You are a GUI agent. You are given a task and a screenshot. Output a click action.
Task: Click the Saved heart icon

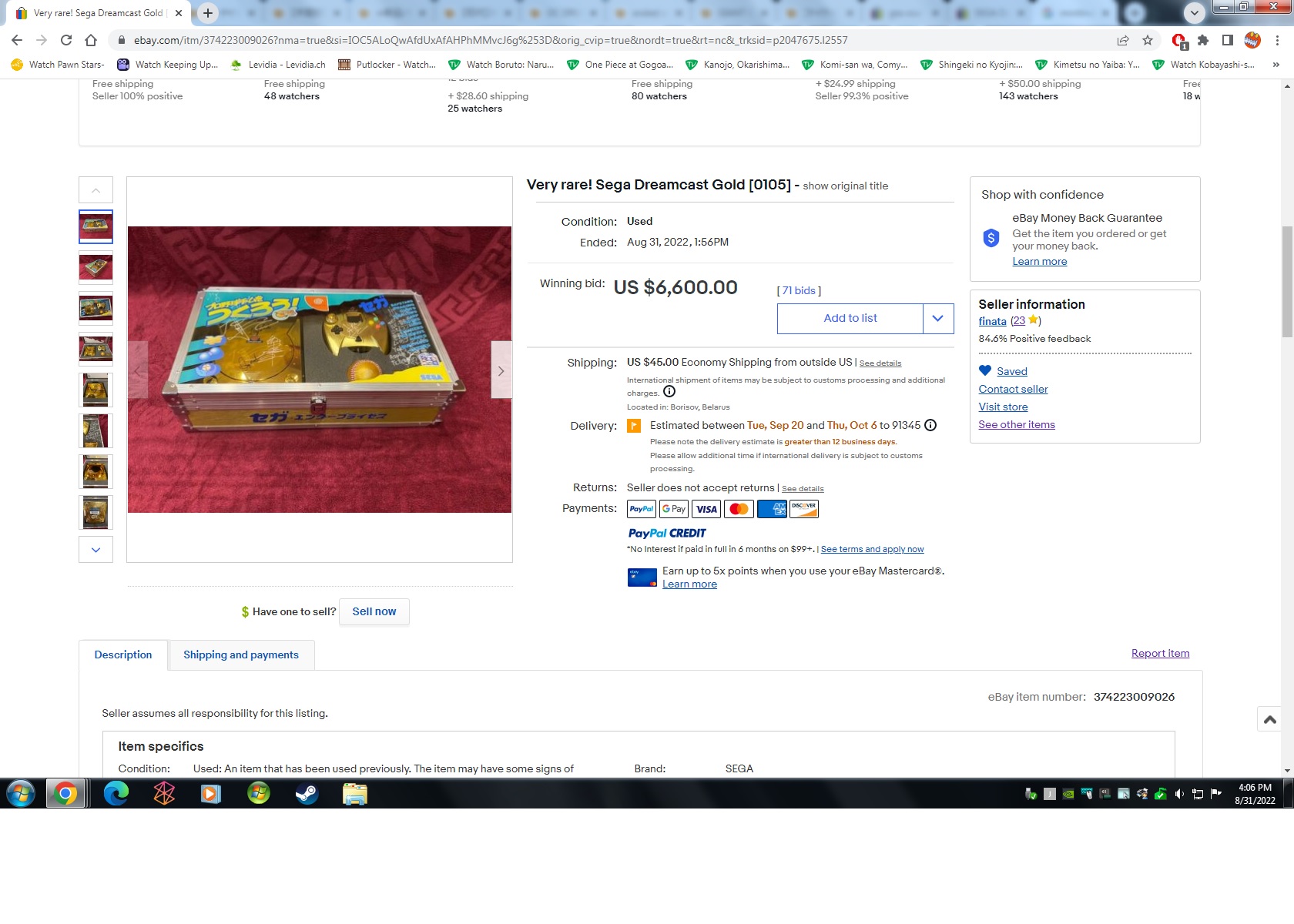985,370
